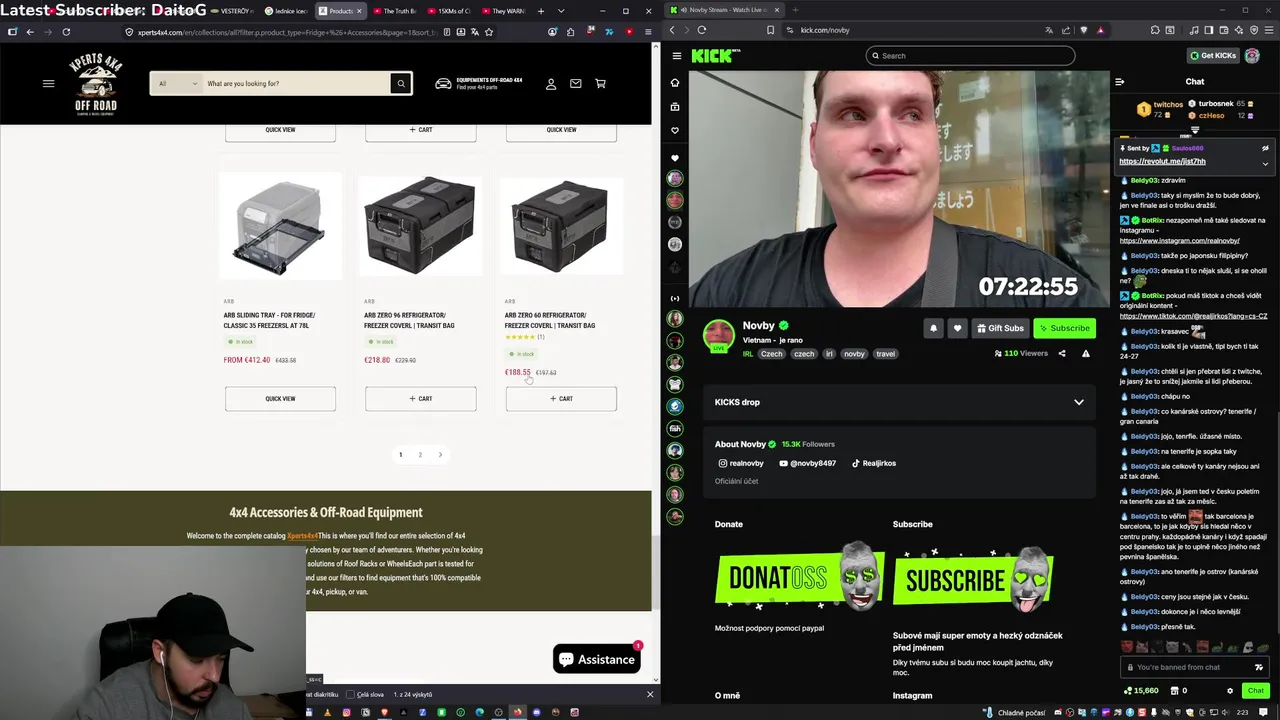
Task: Go to pagination page 2
Action: pos(420,455)
